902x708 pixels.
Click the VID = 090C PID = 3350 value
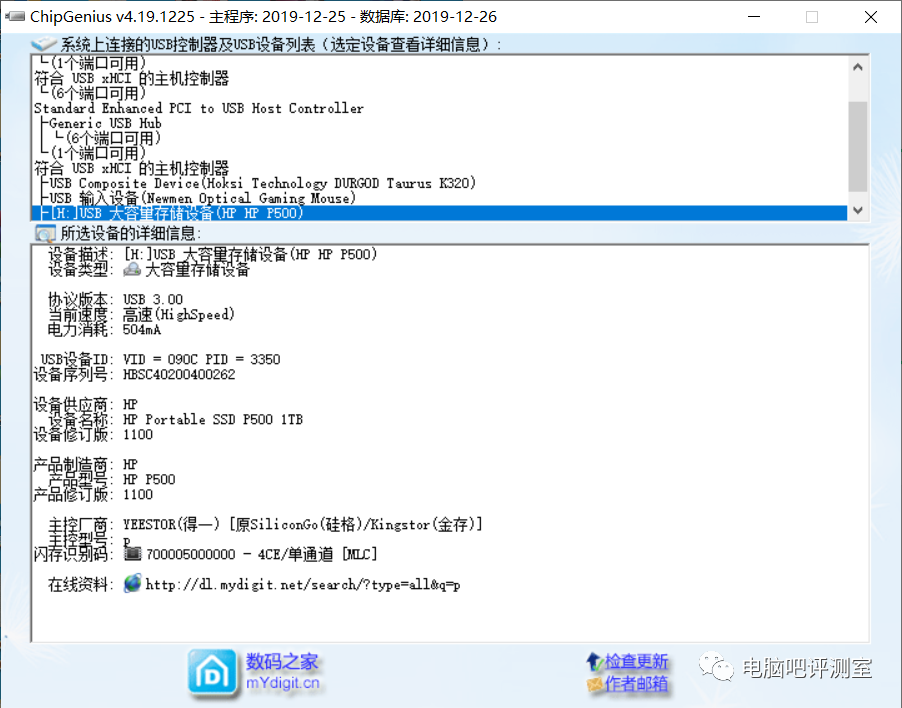click(201, 359)
